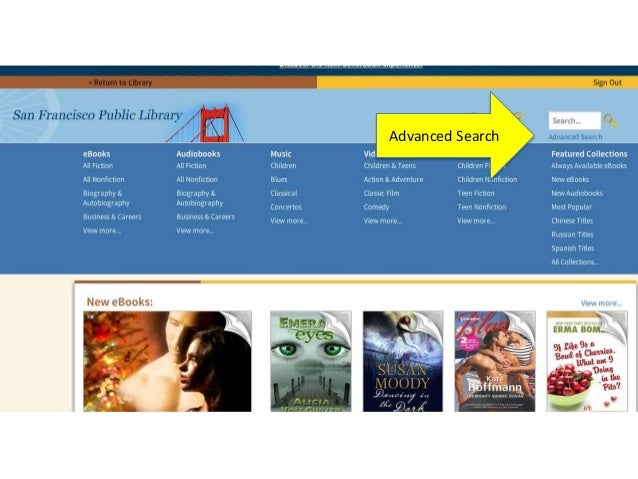Open Most Popular collection
This screenshot has width=638, height=479.
pos(571,207)
